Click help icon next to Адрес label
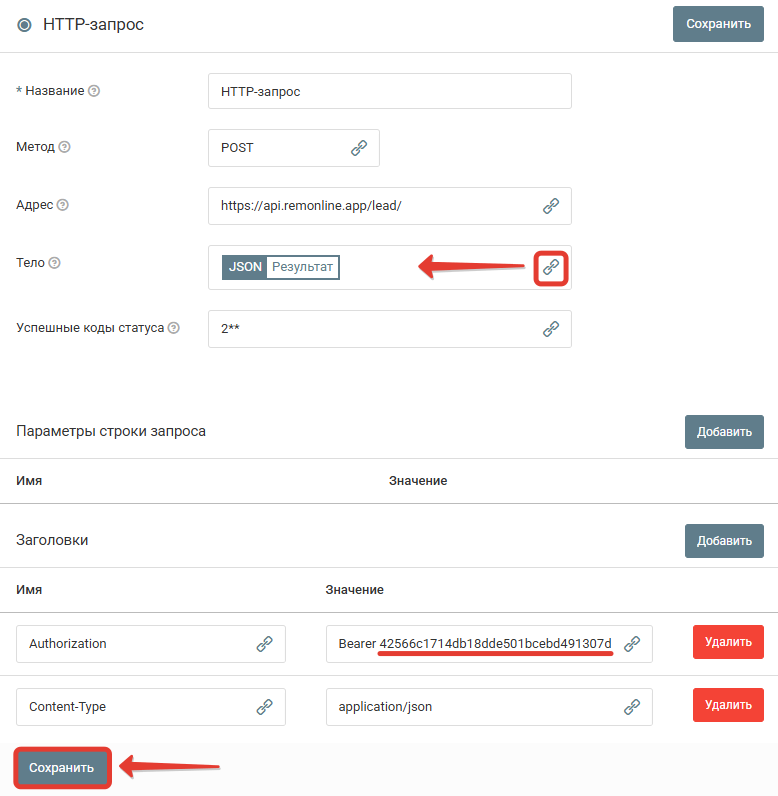 pyautogui.click(x=62, y=205)
